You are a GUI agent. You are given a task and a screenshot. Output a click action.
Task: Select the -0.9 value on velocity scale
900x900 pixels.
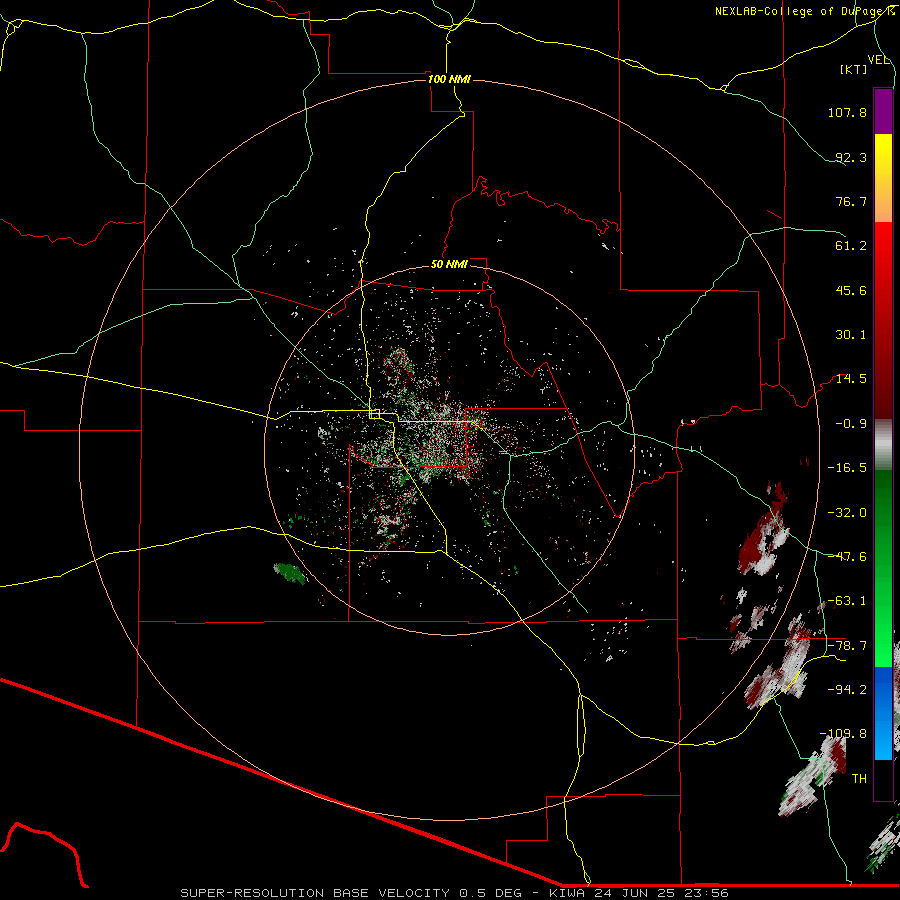851,424
